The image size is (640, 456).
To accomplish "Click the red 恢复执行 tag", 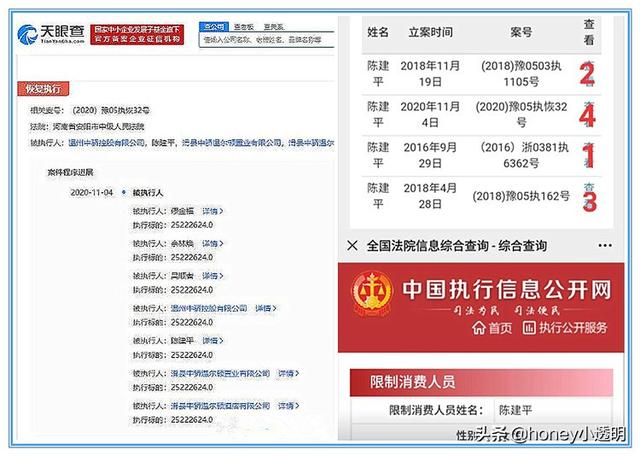I will (x=43, y=89).
